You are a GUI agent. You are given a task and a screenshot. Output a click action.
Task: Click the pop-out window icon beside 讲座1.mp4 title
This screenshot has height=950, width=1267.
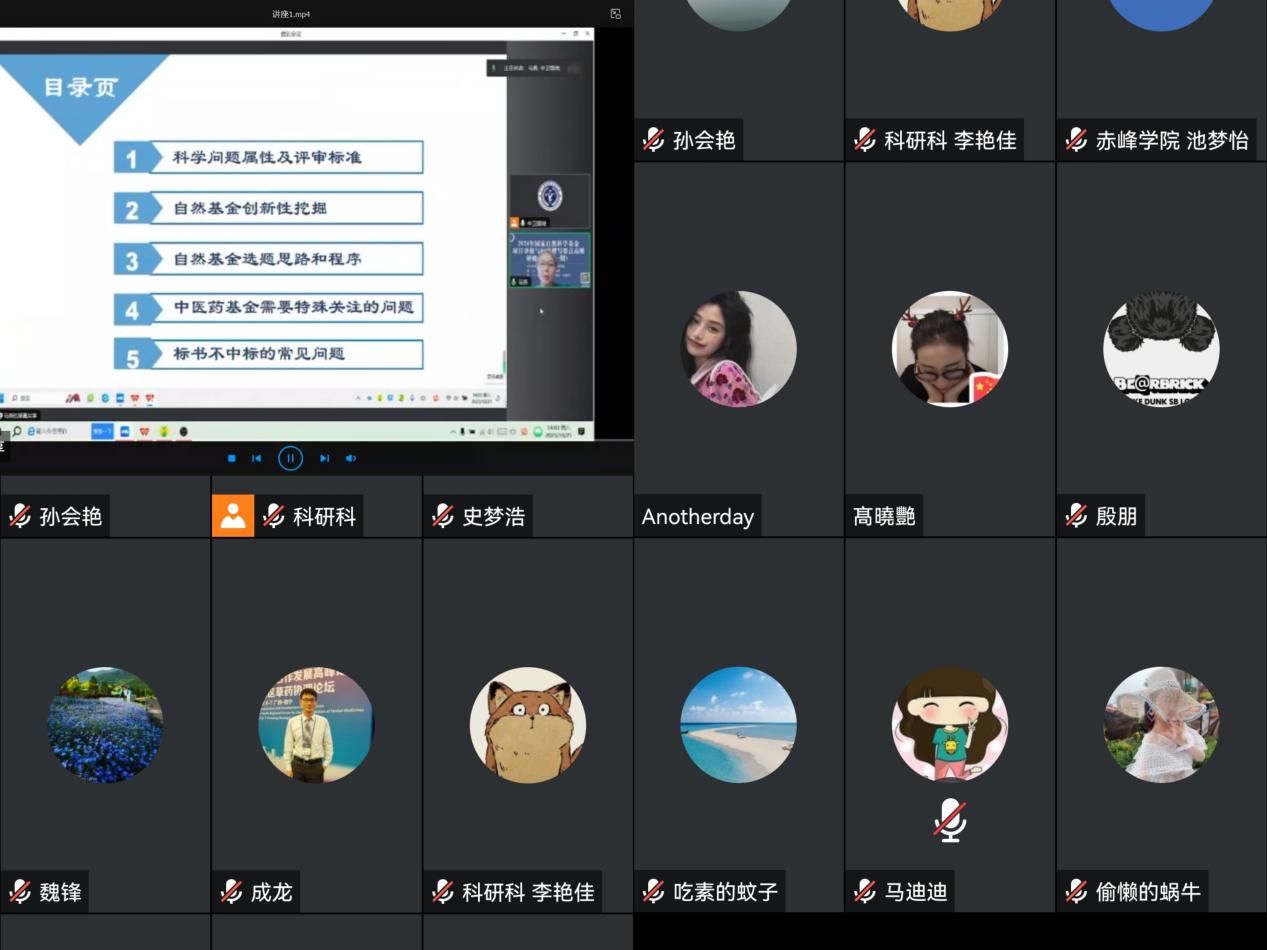pos(616,14)
